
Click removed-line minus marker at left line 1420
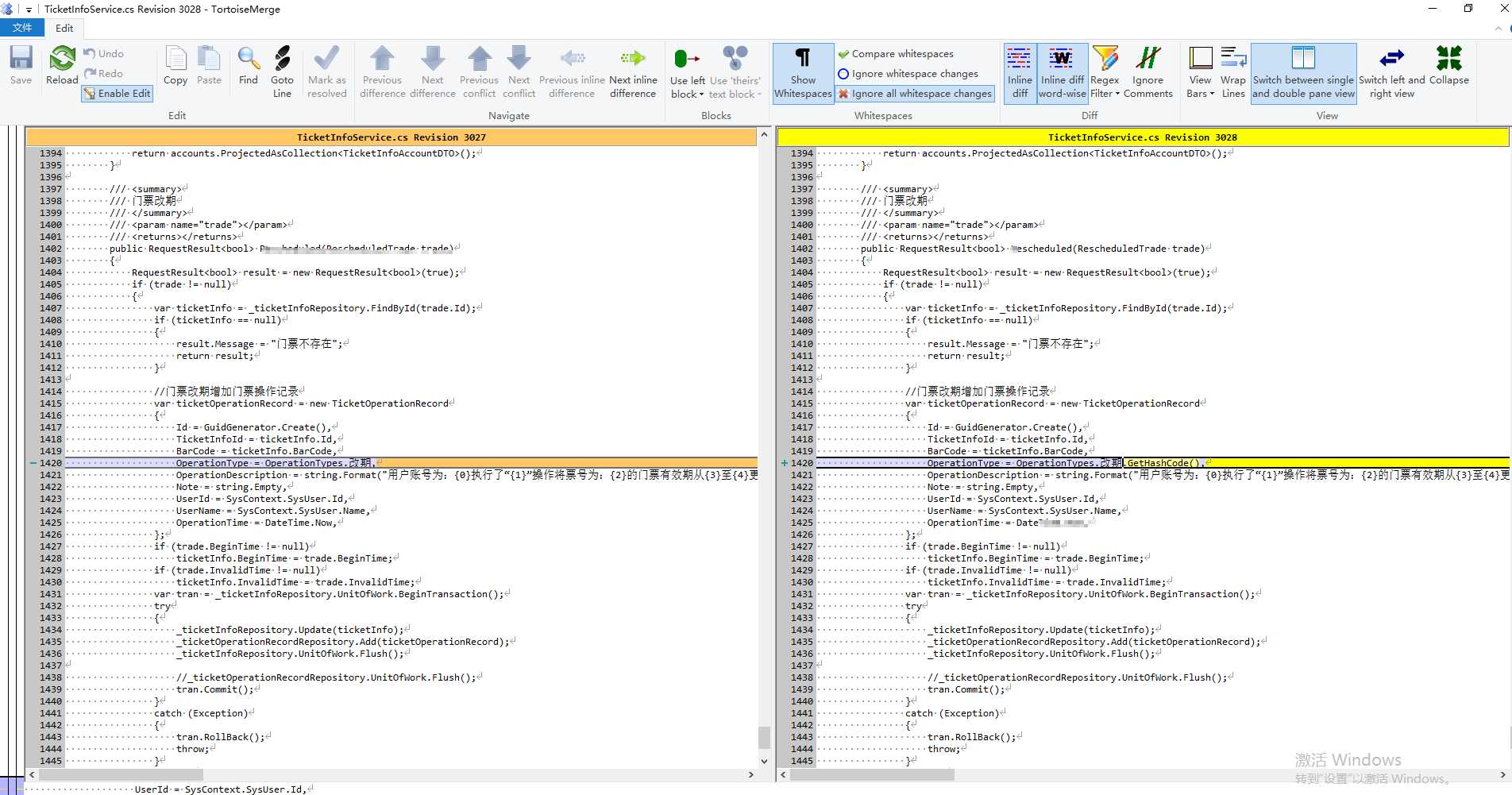click(33, 463)
